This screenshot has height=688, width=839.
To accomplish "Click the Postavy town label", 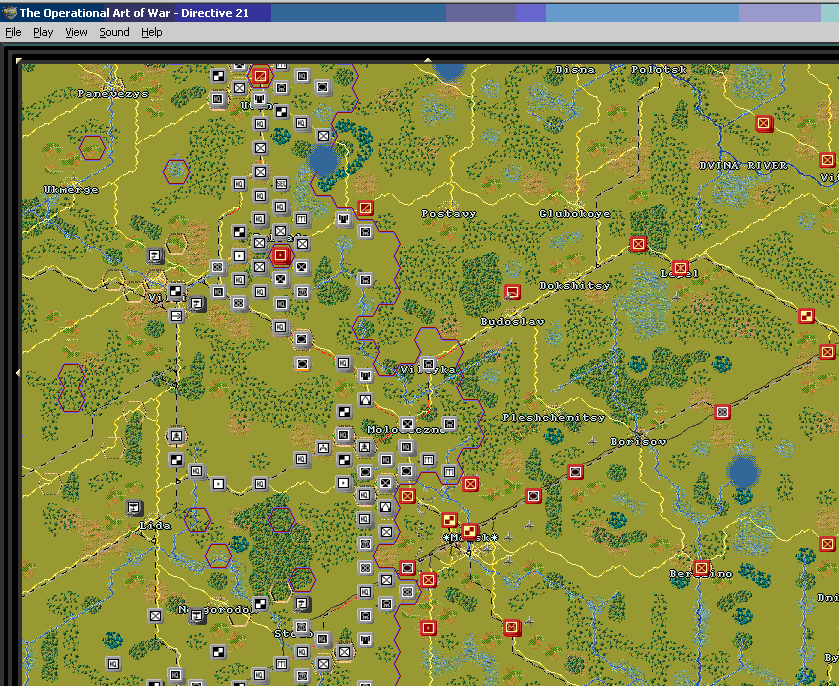I will [x=448, y=213].
